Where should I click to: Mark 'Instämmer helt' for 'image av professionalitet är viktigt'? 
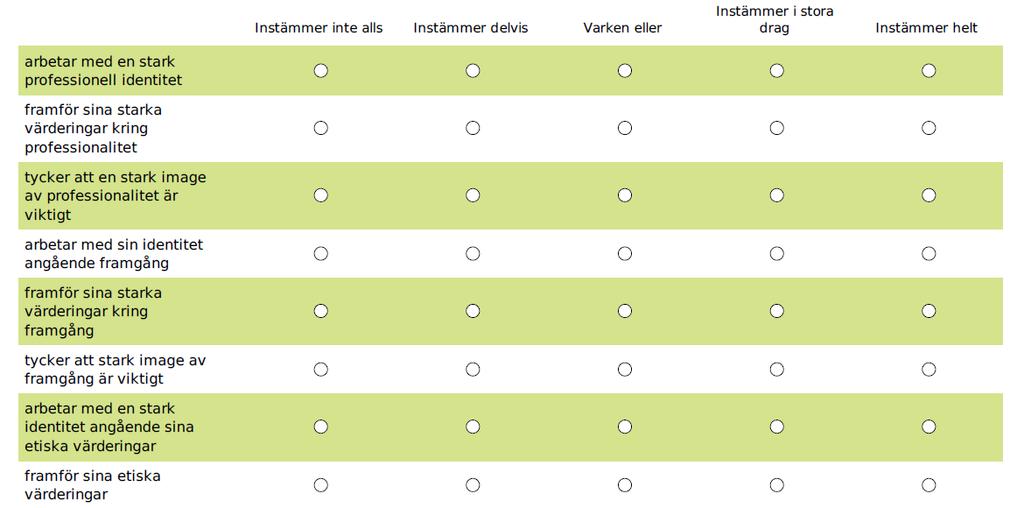click(929, 195)
